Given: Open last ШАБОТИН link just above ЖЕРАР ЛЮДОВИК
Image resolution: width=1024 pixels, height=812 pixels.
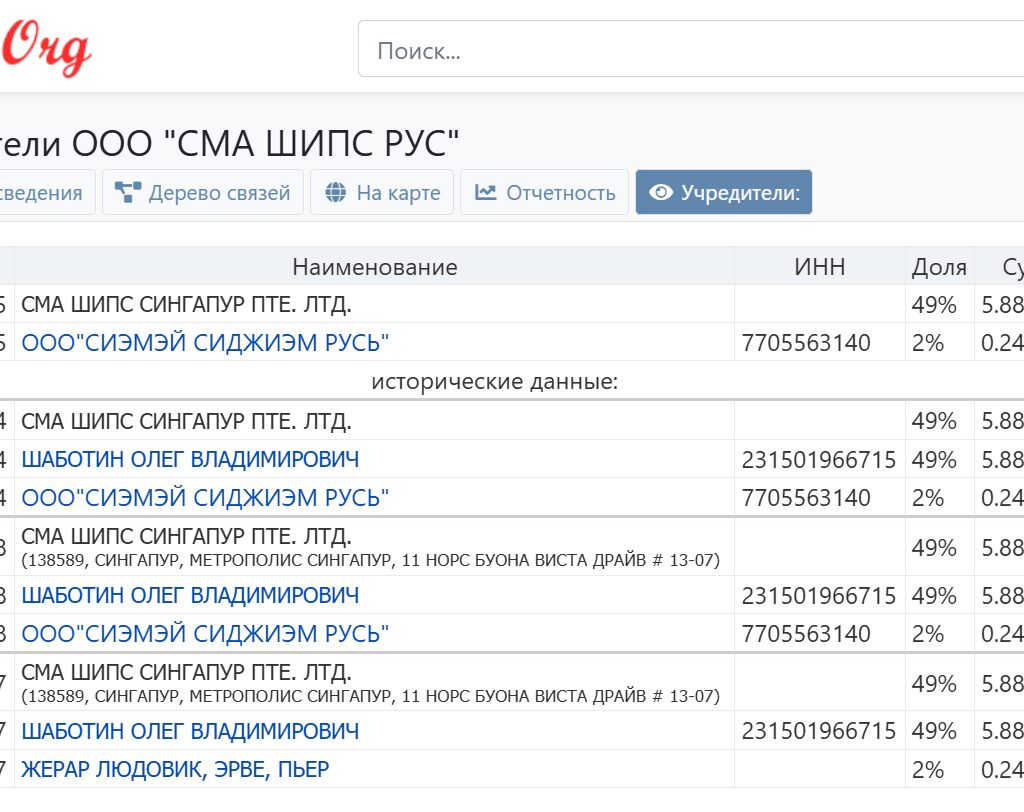Looking at the screenshot, I should [x=190, y=731].
